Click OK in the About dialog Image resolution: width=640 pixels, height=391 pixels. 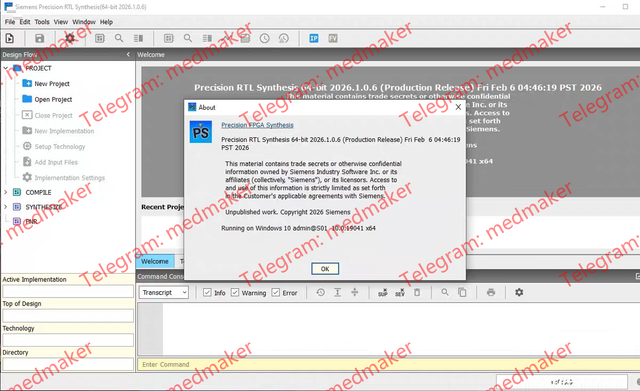tap(325, 269)
